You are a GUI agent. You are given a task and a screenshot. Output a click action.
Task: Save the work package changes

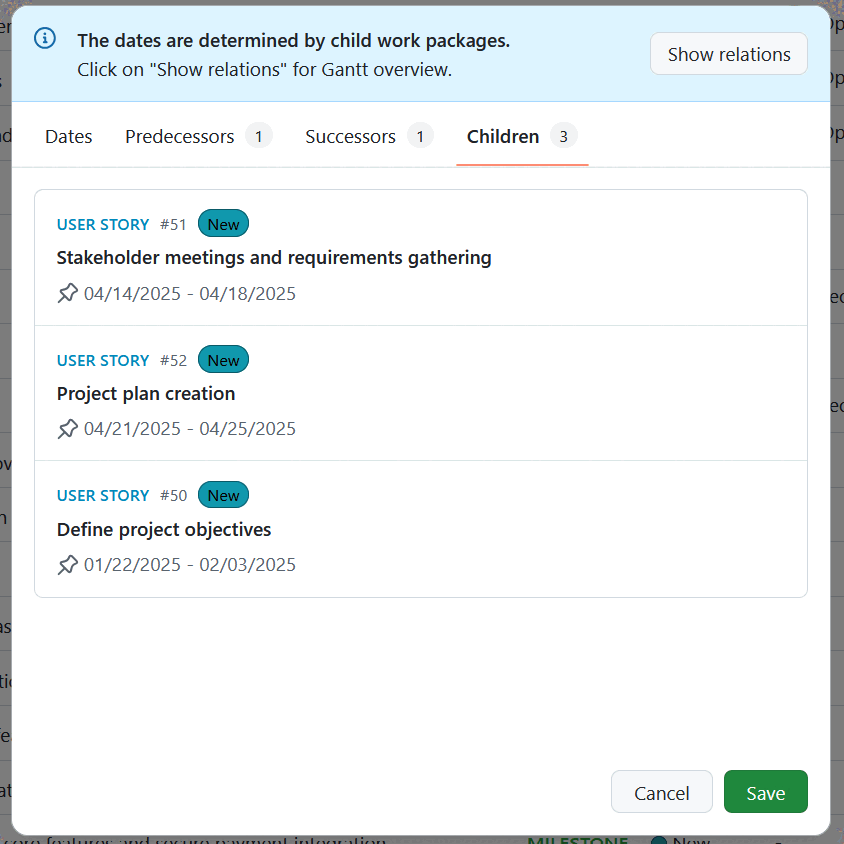[765, 791]
